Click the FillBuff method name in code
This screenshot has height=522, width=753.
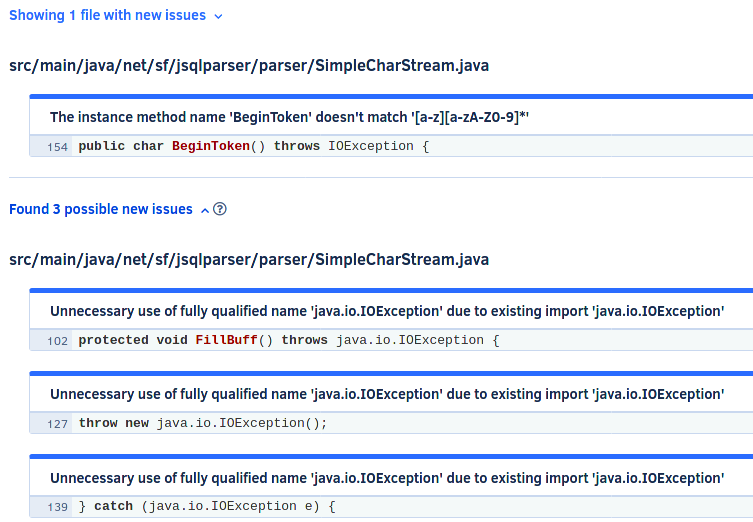pyautogui.click(x=226, y=340)
